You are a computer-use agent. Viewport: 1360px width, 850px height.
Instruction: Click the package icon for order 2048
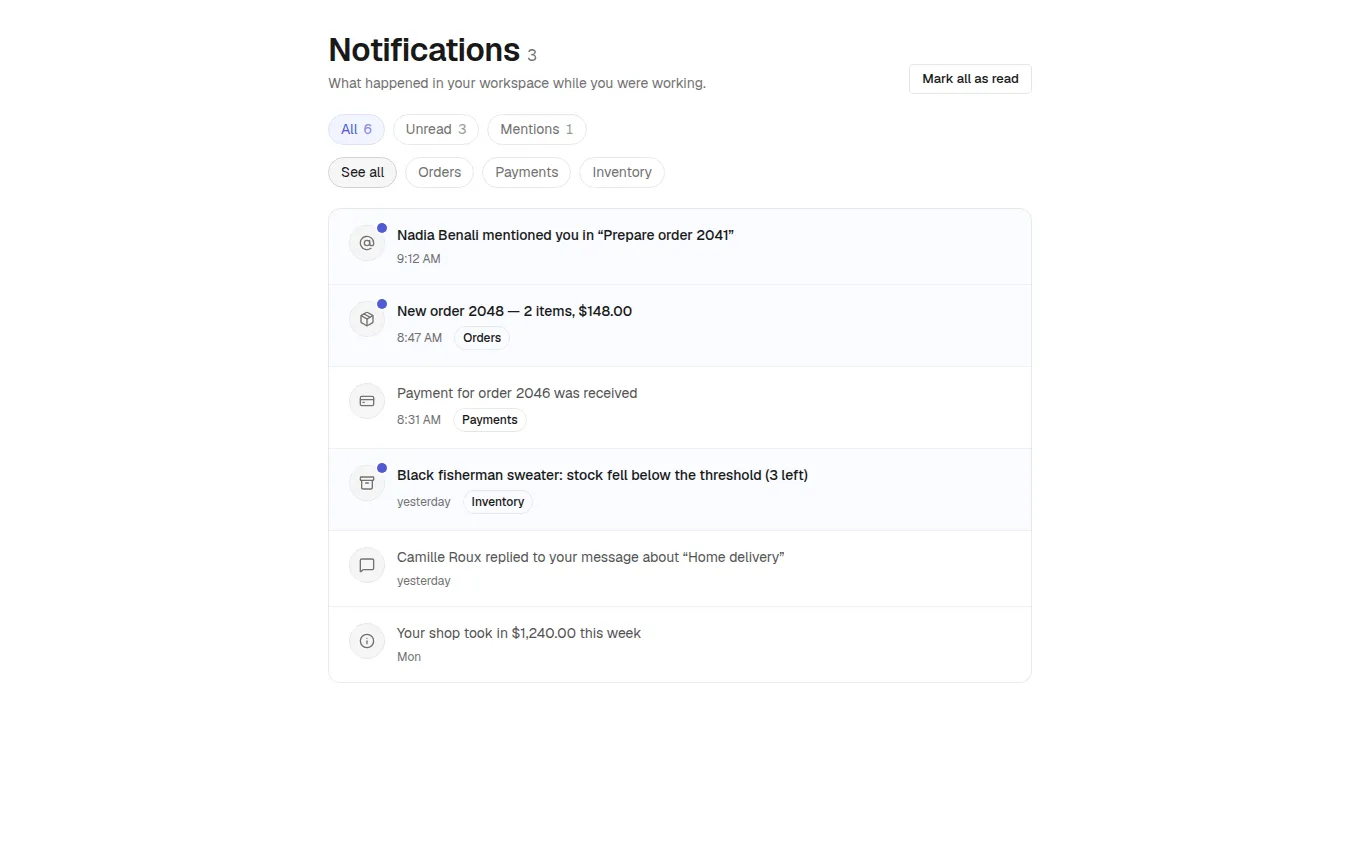(367, 319)
